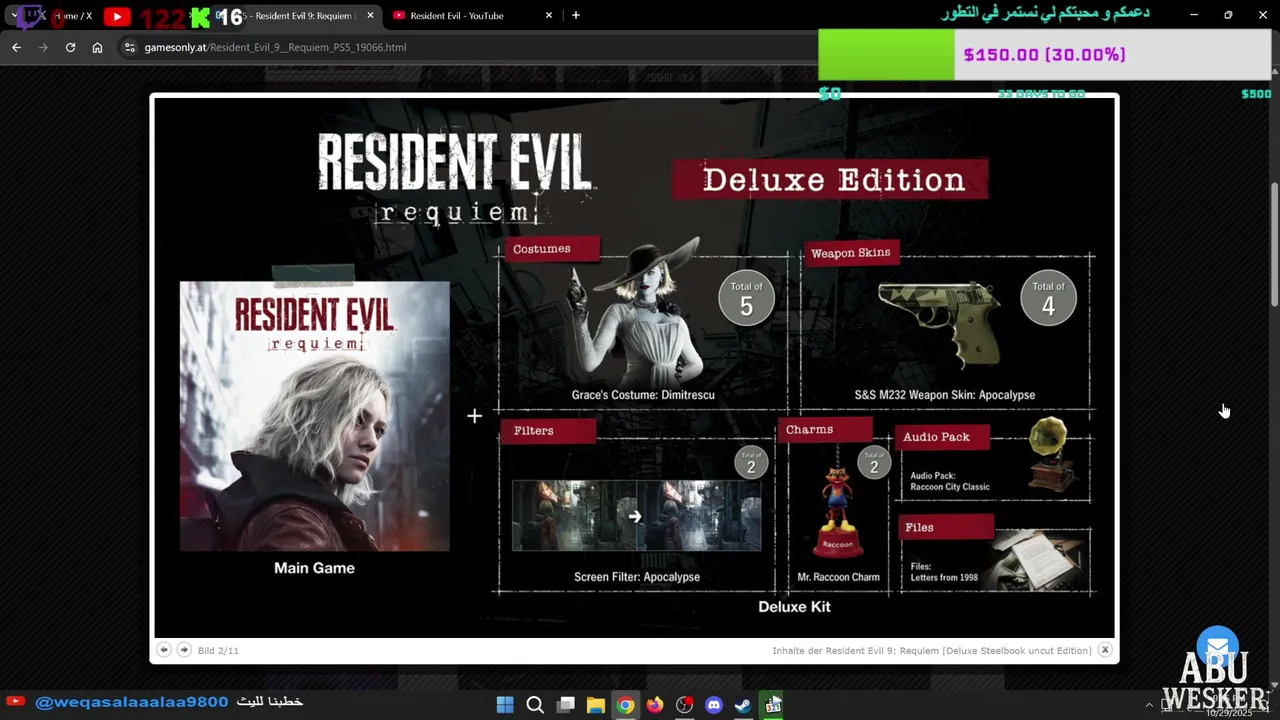
Task: Open a new browser tab
Action: [575, 16]
